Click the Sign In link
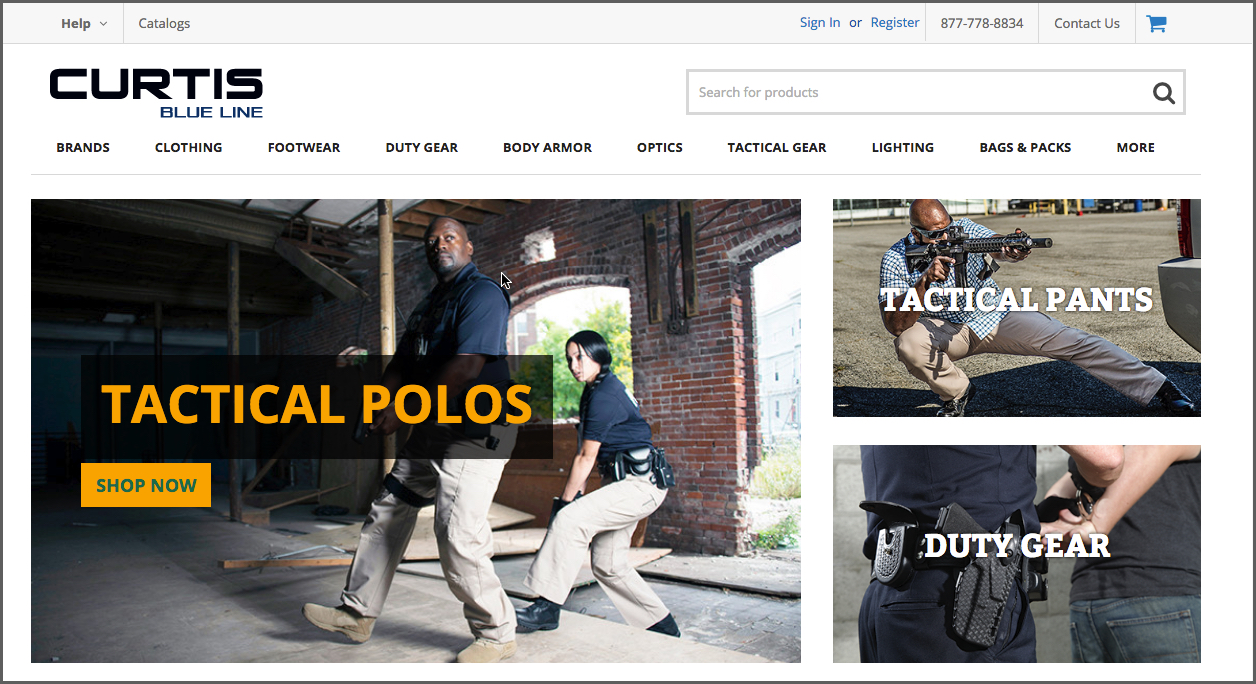Viewport: 1256px width, 684px height. click(819, 23)
